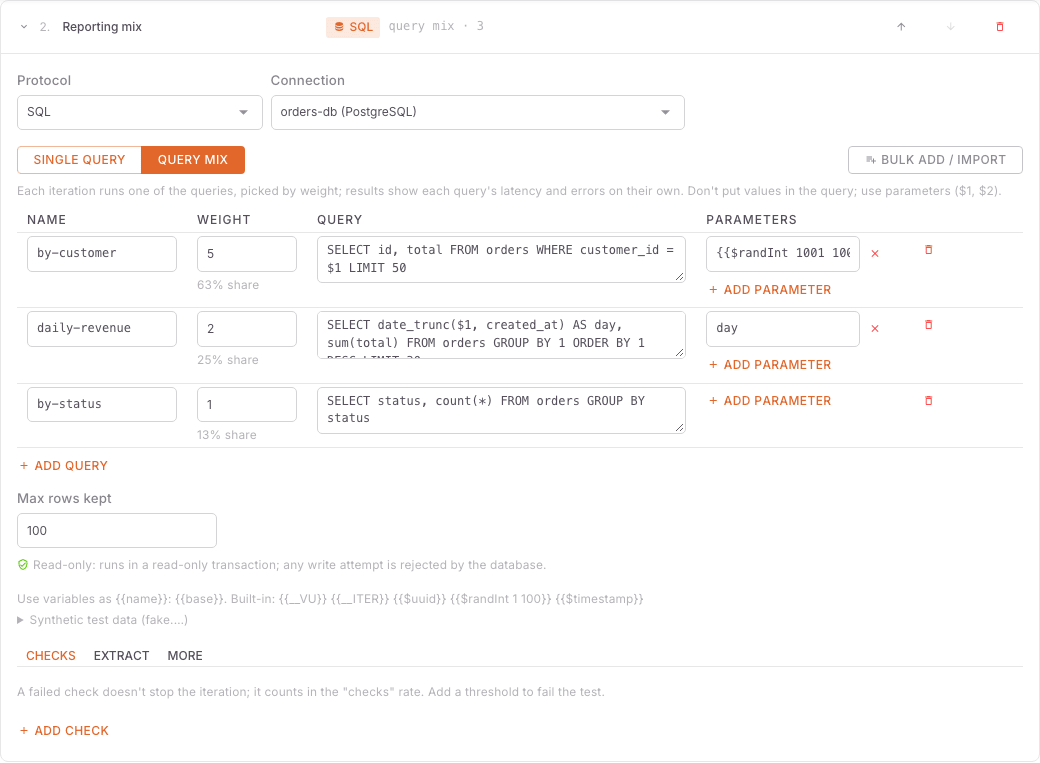
Task: Add parameter to by-customer query
Action: pyautogui.click(x=770, y=290)
